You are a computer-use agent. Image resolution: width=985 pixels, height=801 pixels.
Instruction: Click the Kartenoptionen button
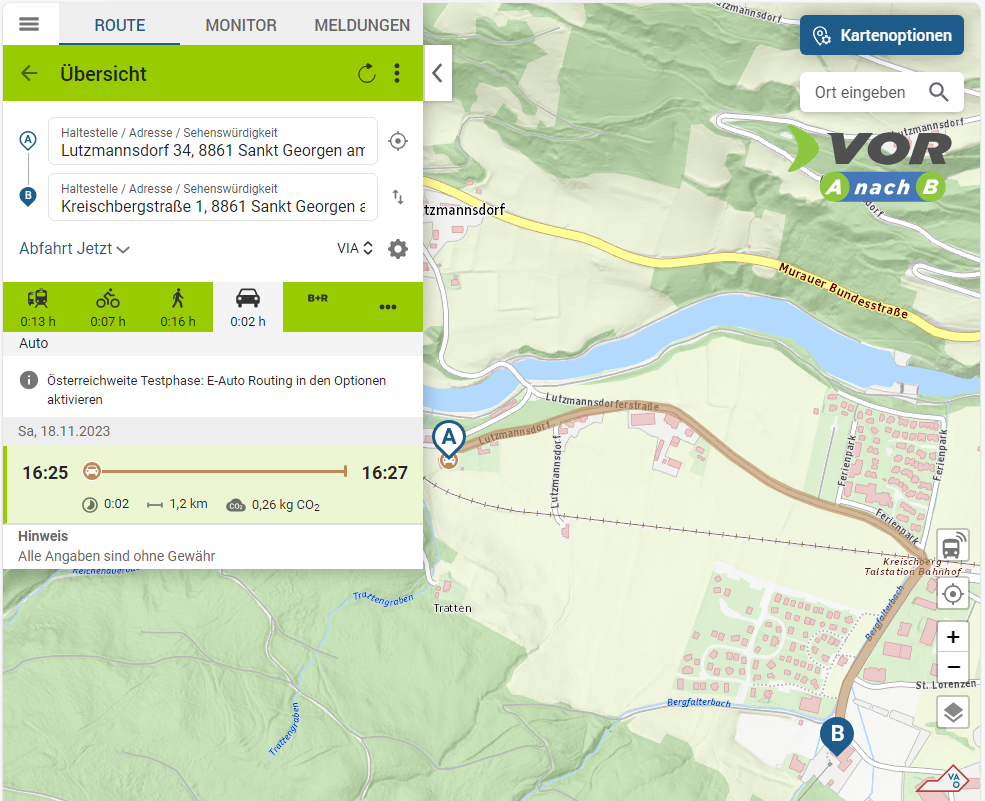(x=881, y=35)
